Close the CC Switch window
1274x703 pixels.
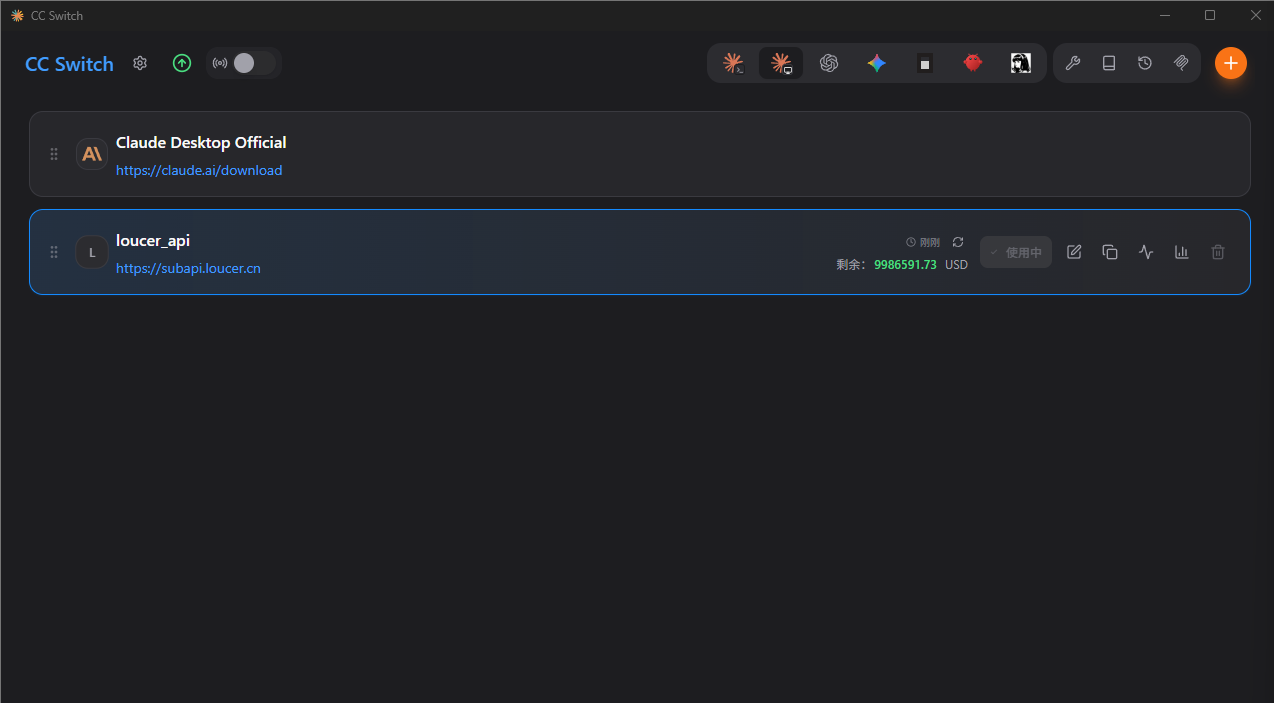point(1255,15)
